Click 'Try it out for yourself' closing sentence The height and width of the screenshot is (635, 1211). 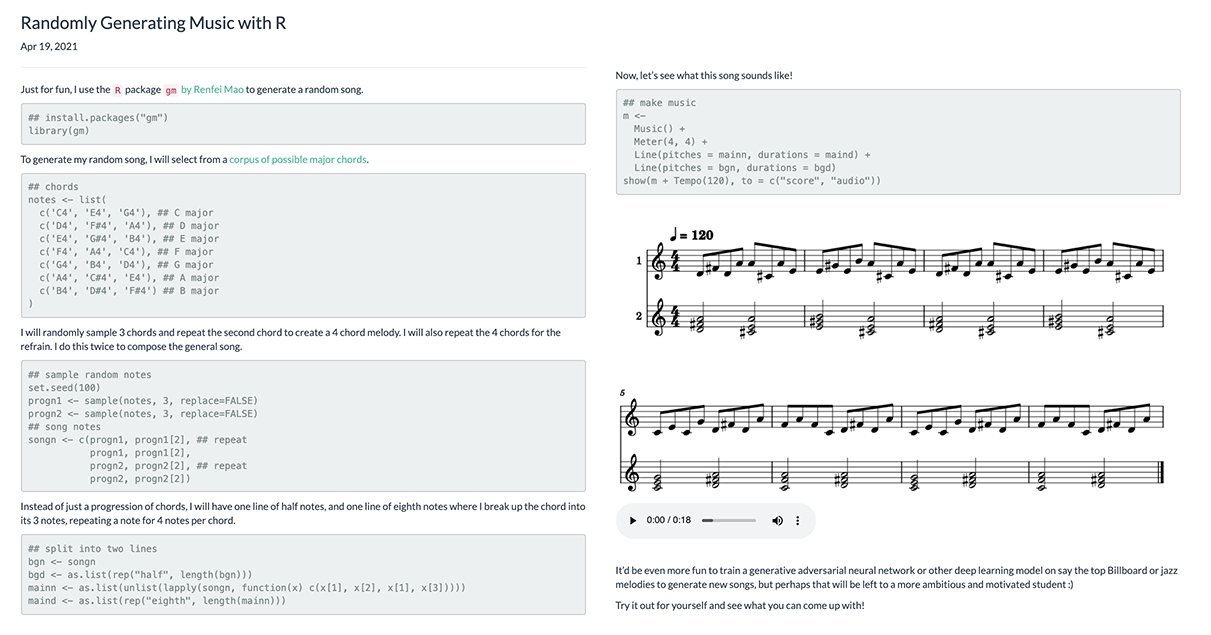tap(739, 606)
